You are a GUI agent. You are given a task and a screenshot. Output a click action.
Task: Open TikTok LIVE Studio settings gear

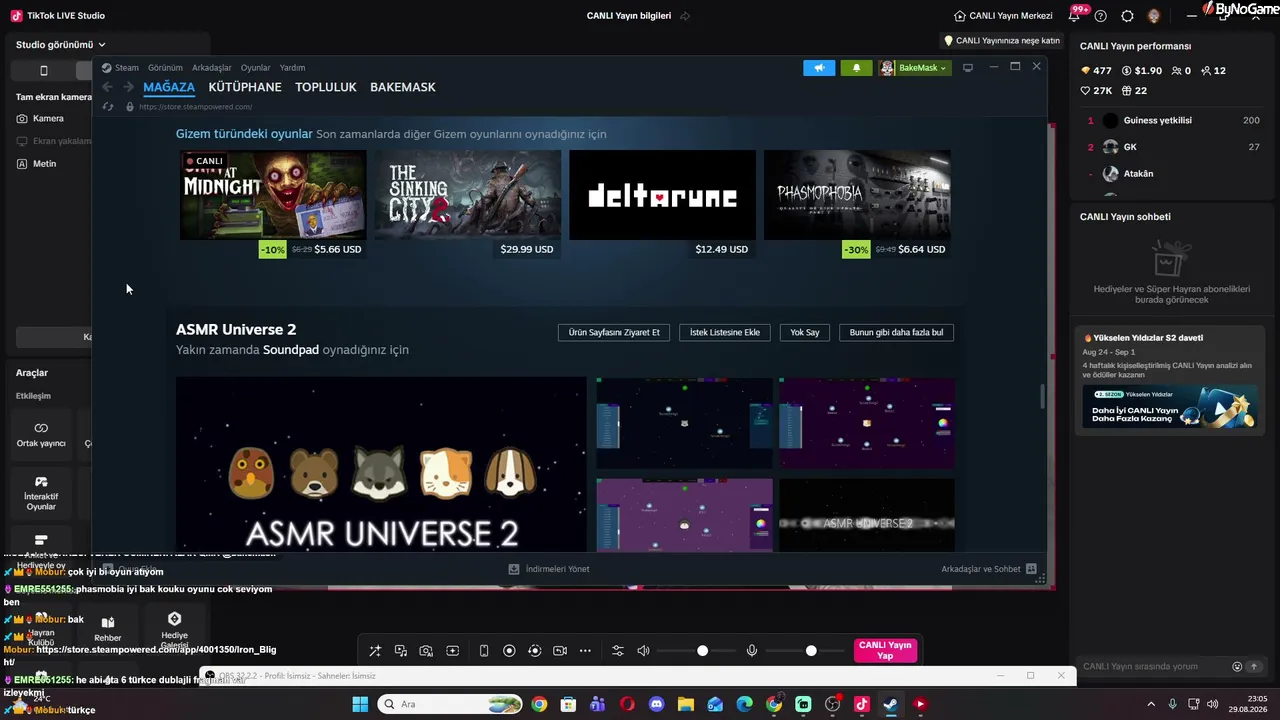pos(1127,16)
